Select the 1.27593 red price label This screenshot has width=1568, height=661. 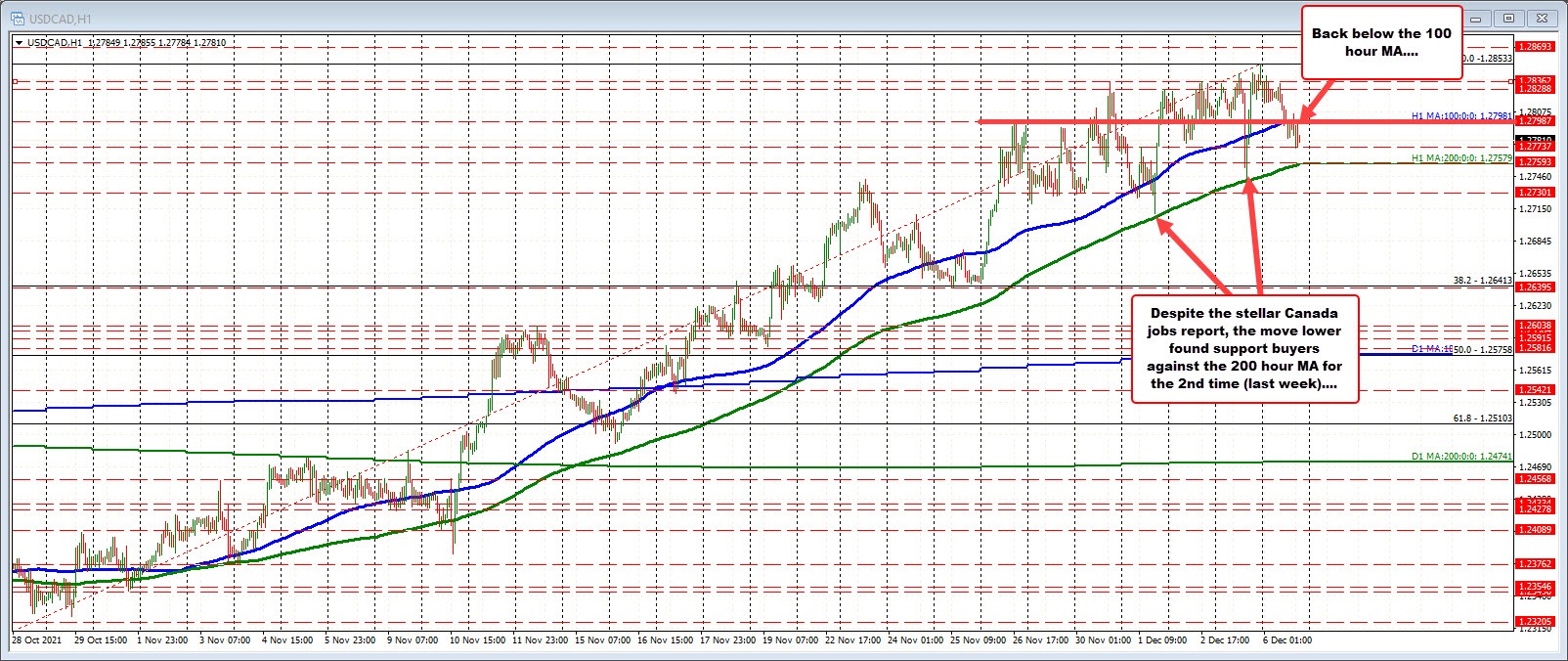(1535, 161)
